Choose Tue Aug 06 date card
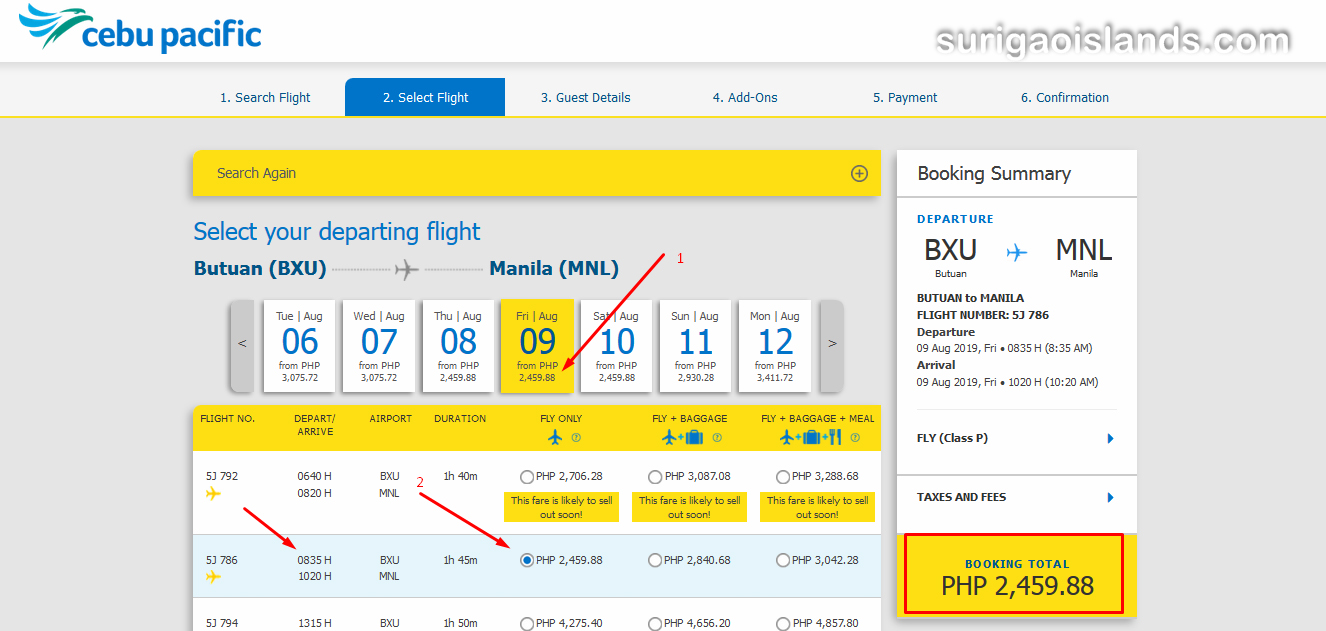Screen dimensions: 1326x631 click(x=299, y=346)
